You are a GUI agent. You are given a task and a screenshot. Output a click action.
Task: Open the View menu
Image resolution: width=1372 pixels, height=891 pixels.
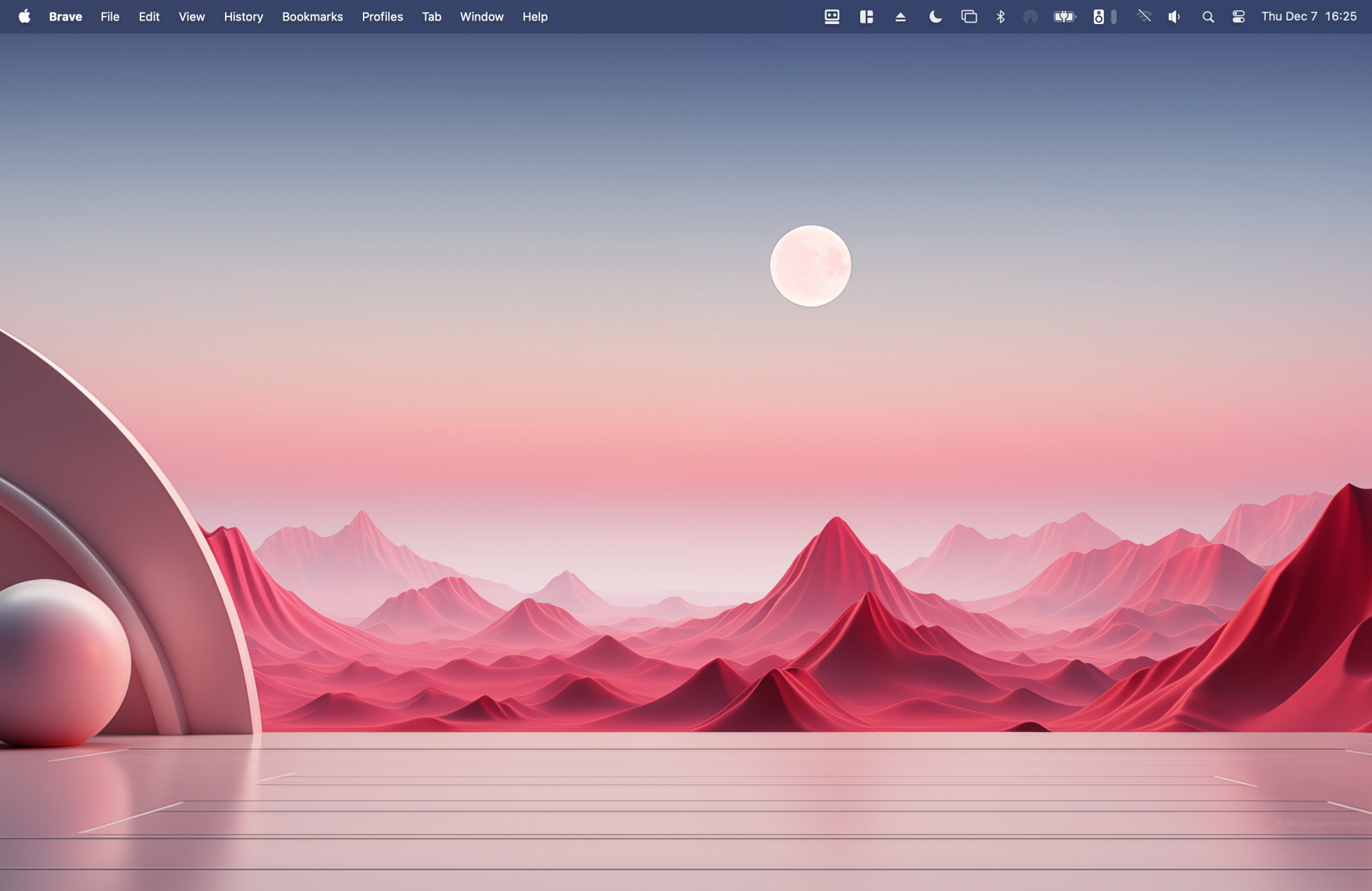click(191, 16)
